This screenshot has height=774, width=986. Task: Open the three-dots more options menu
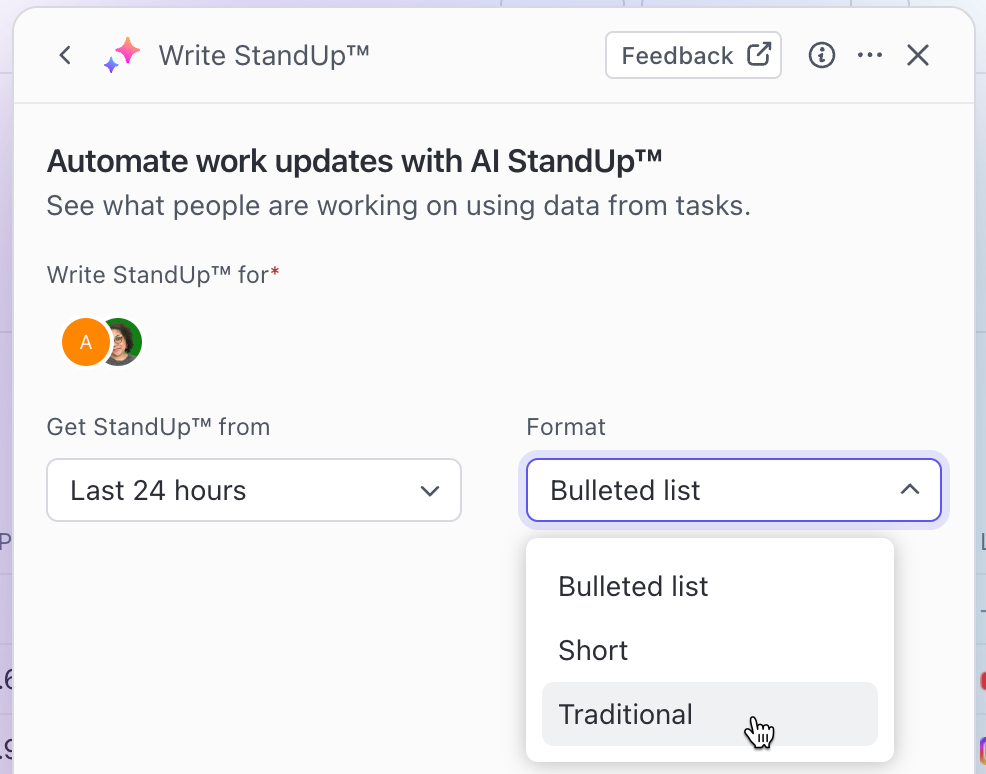(x=870, y=55)
